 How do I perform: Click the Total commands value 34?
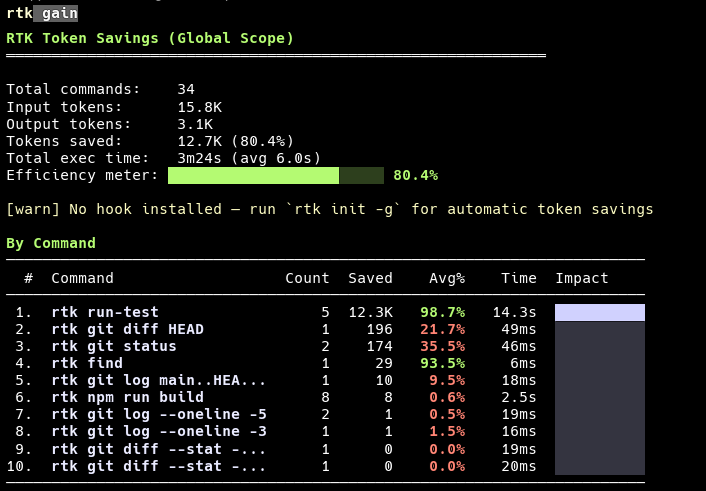[186, 89]
